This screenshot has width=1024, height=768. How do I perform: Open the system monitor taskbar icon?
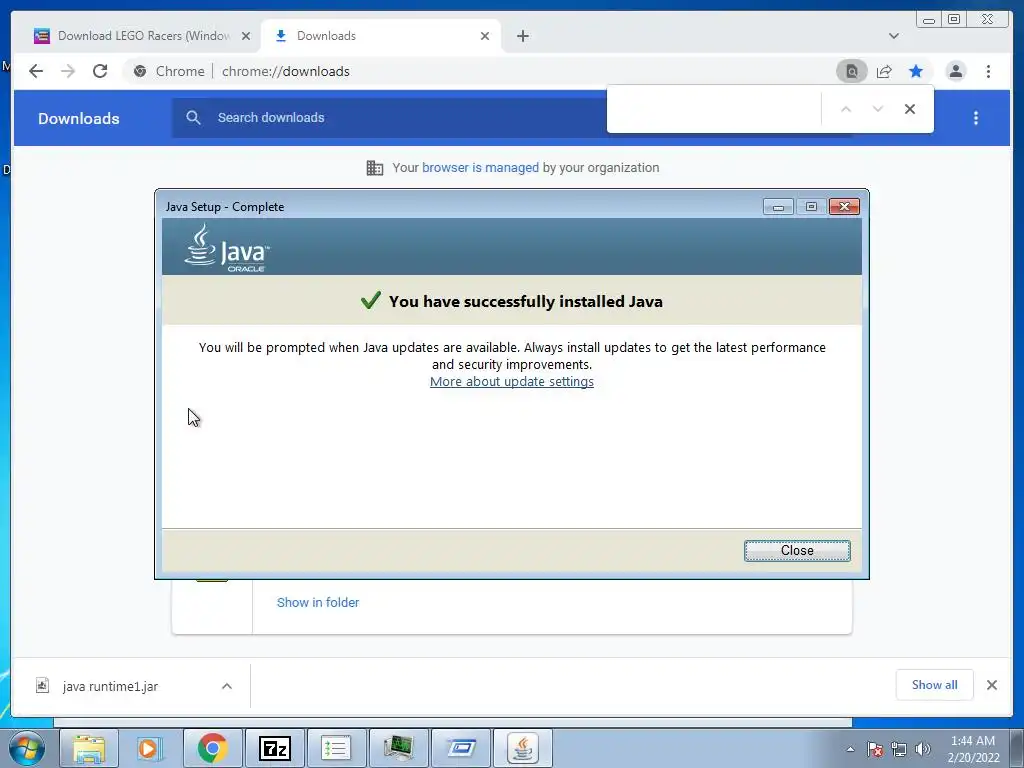point(398,748)
